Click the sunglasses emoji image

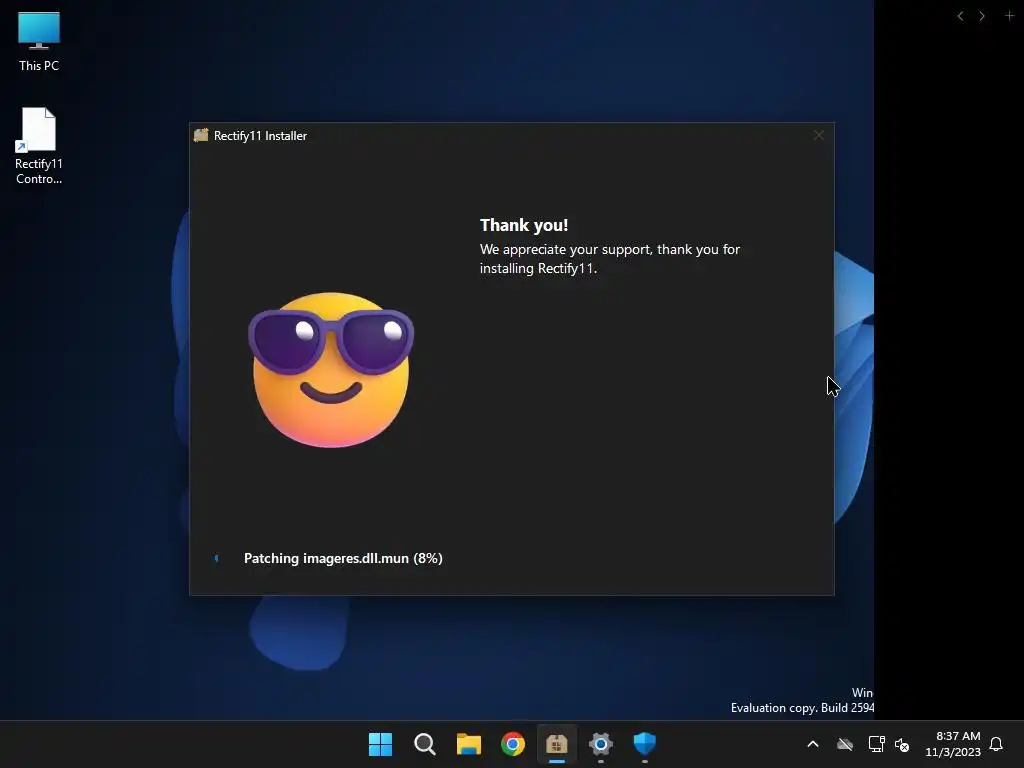point(330,370)
